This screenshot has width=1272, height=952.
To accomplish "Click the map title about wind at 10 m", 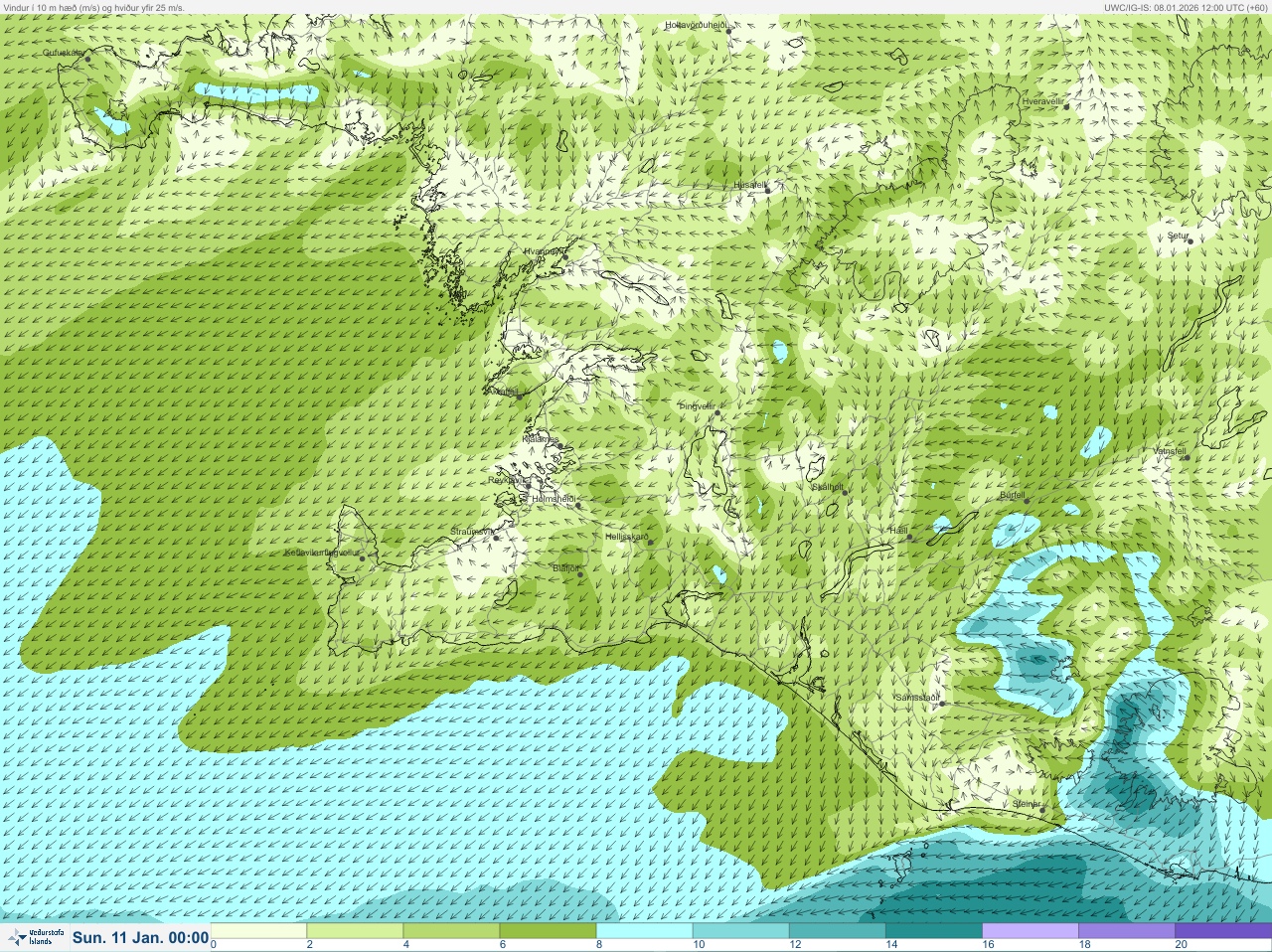I will click(93, 7).
